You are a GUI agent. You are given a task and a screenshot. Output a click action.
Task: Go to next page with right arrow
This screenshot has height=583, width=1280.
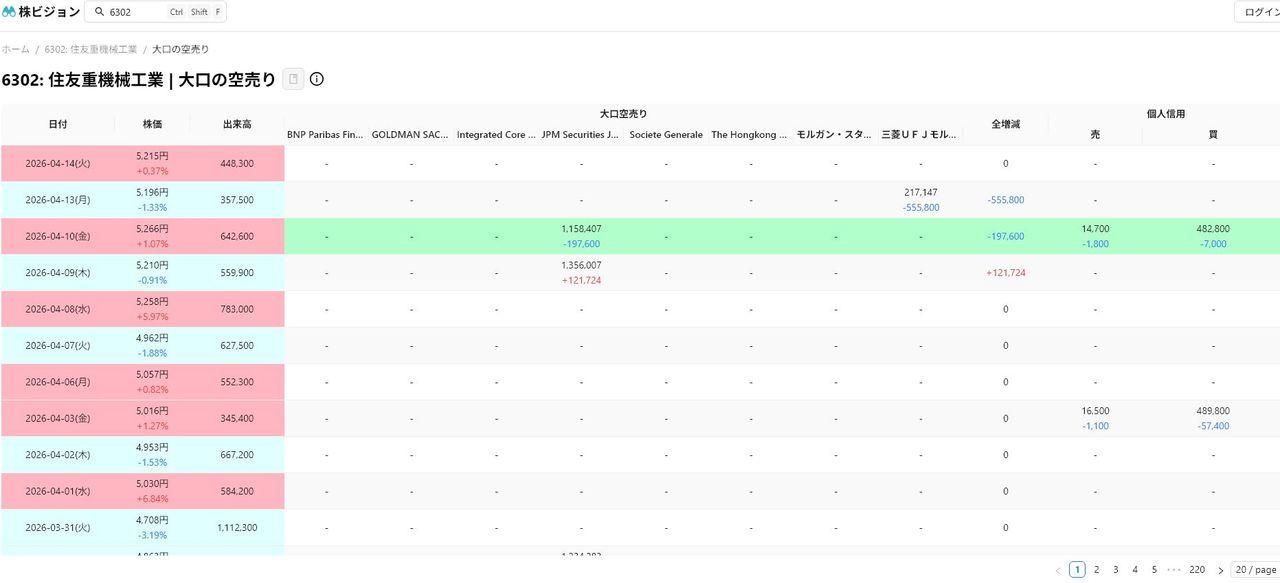[1220, 570]
